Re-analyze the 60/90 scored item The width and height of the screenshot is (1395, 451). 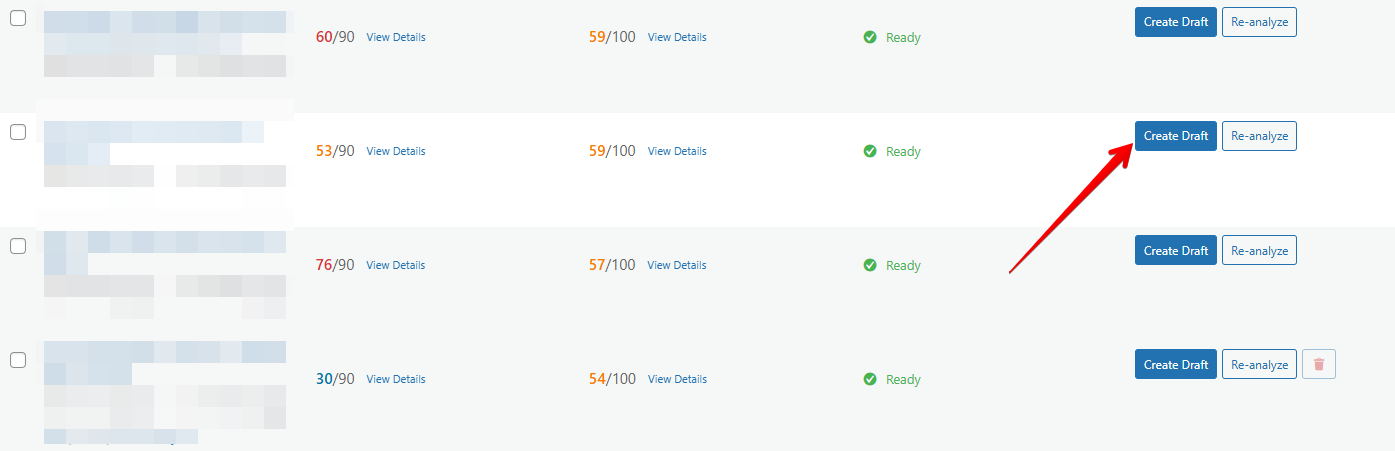1259,22
